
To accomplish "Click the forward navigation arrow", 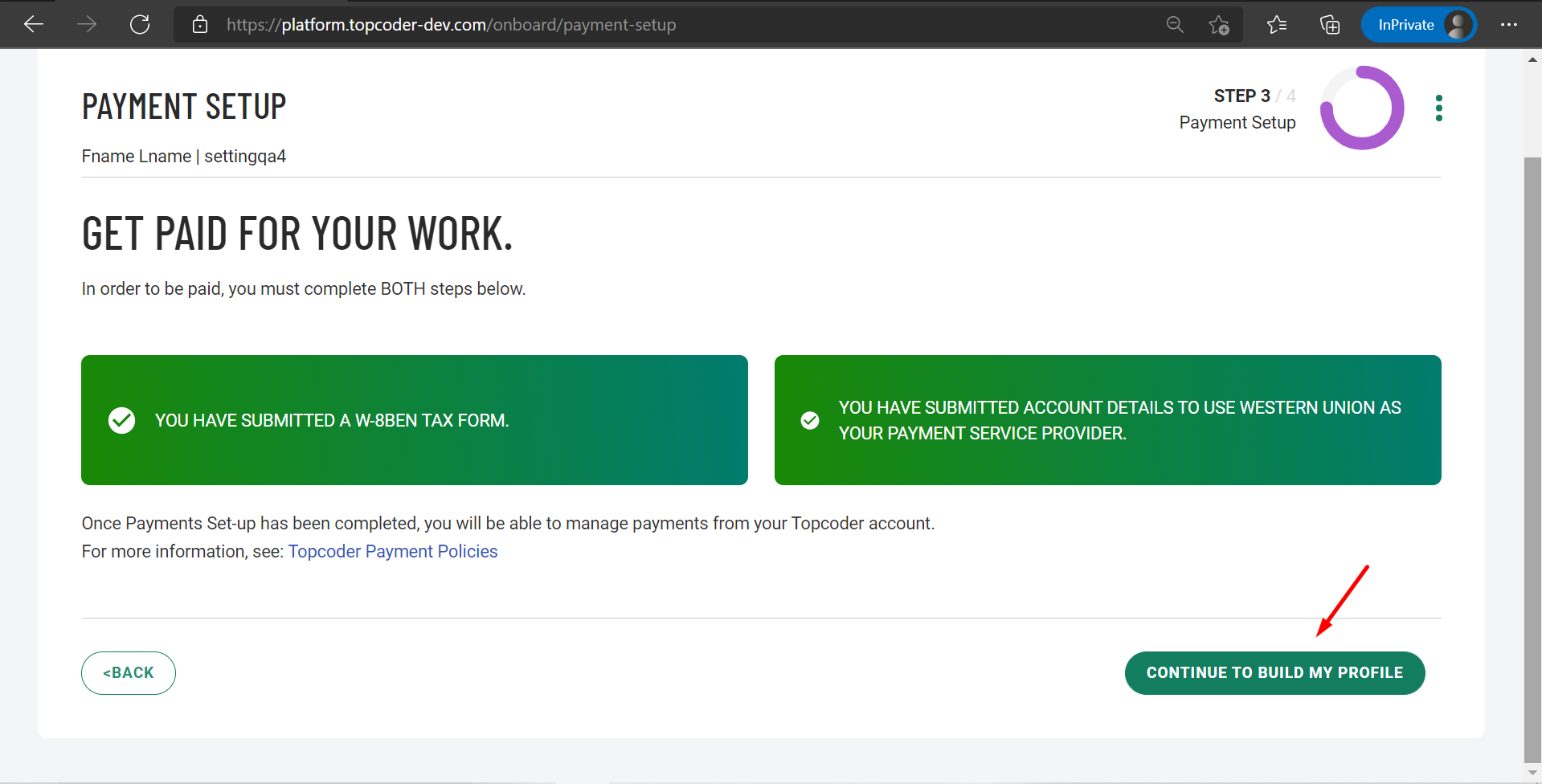I will [x=86, y=24].
